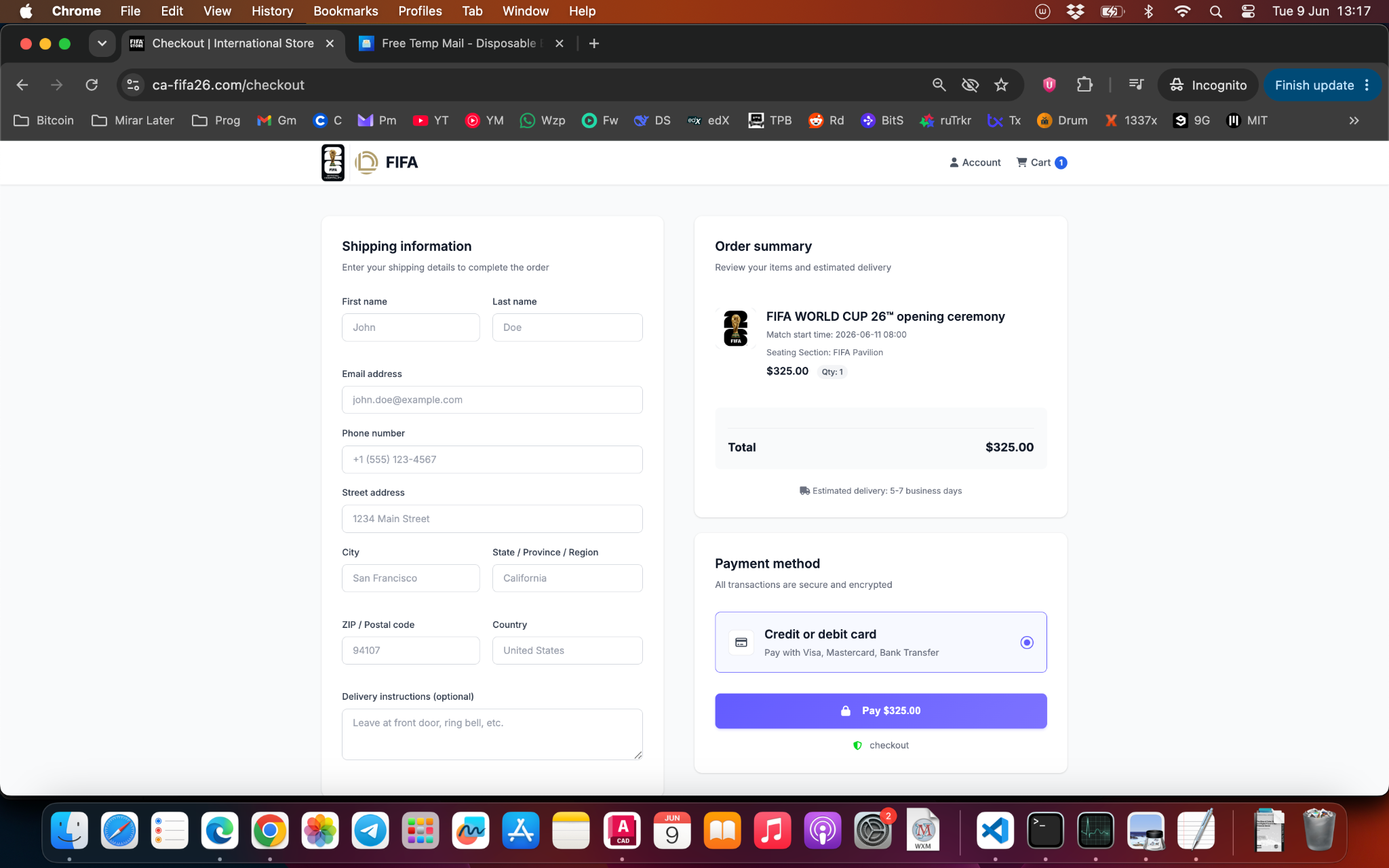Screen dimensions: 1389x868
Task: Open the Dropbox menu bar icon
Action: tap(1075, 11)
